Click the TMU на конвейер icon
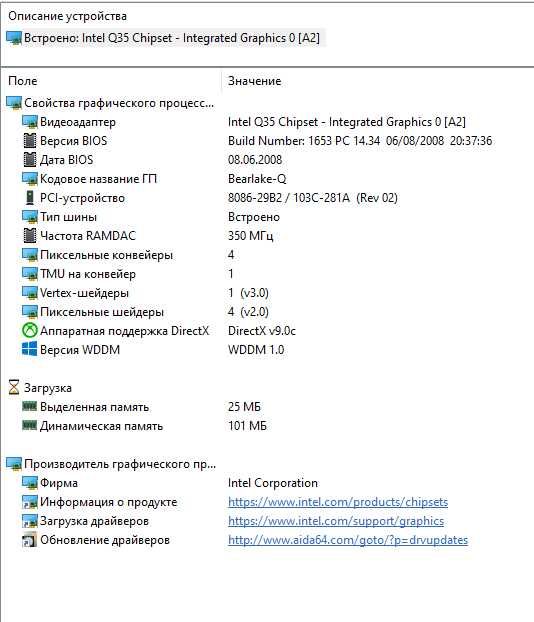The height and width of the screenshot is (622, 534). 30,274
